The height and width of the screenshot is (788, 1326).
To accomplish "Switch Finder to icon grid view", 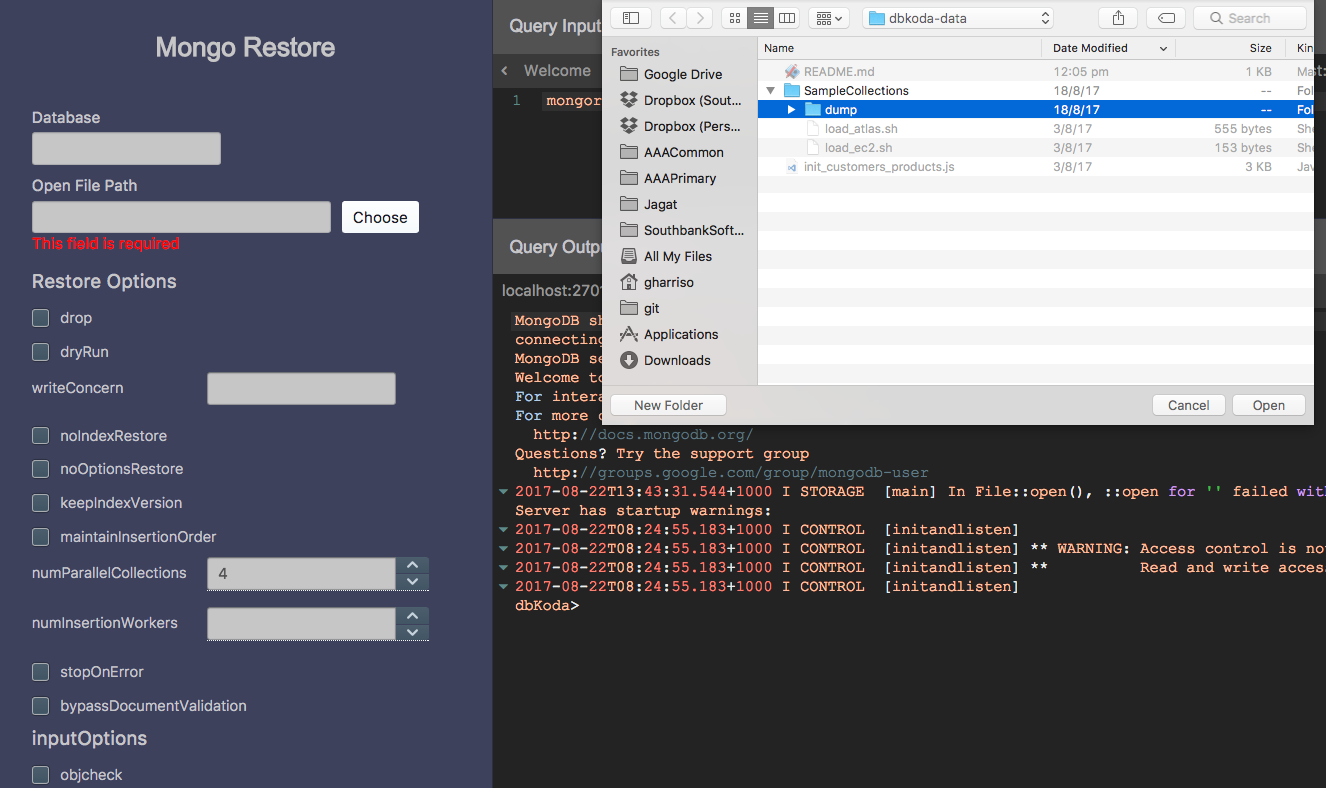I will (x=734, y=18).
